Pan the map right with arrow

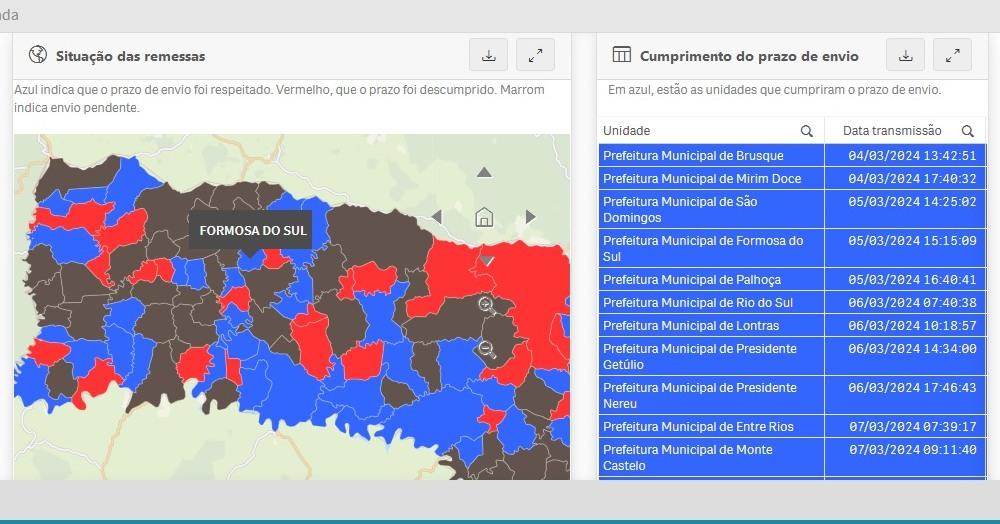pyautogui.click(x=531, y=217)
